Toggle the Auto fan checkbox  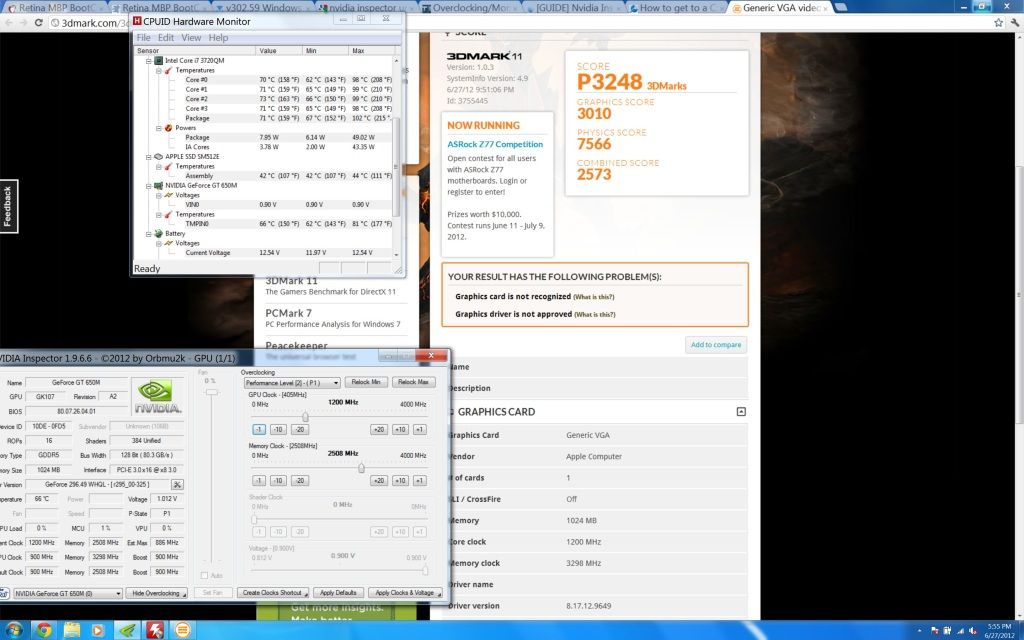point(204,575)
